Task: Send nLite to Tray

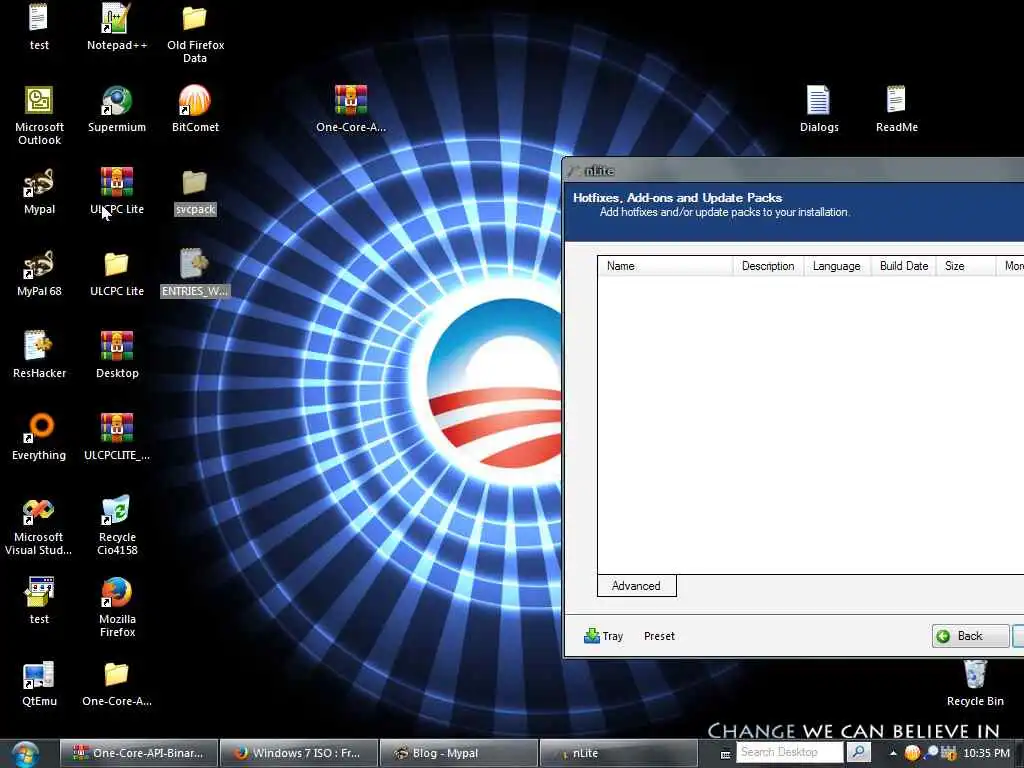Action: pos(603,636)
